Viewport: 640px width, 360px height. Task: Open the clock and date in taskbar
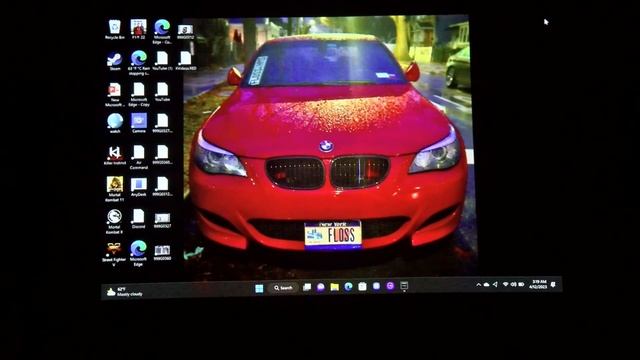pos(538,284)
